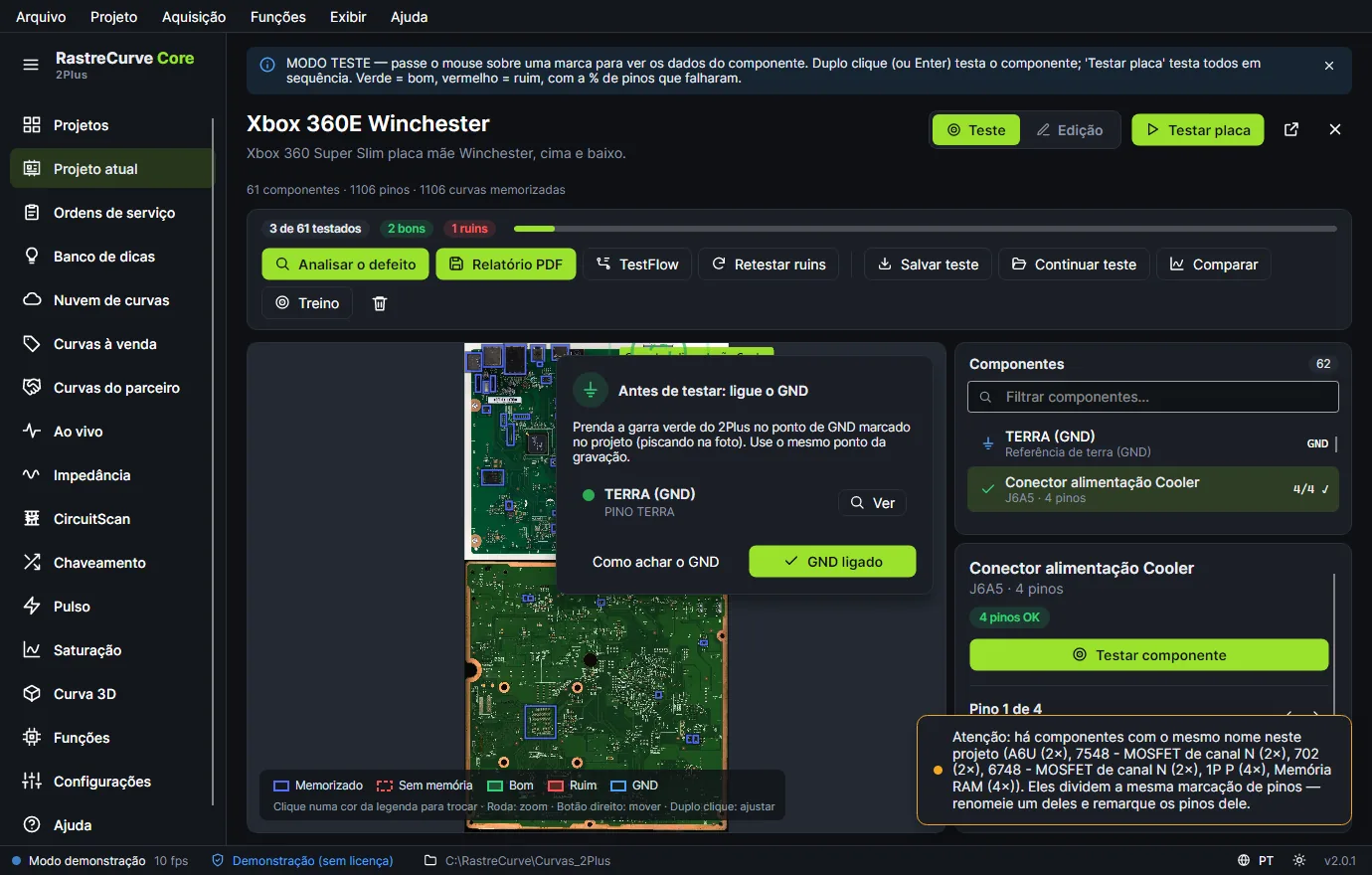Viewport: 1372px width, 875px height.
Task: Switch to the Ao vivo view
Action: (x=111, y=432)
